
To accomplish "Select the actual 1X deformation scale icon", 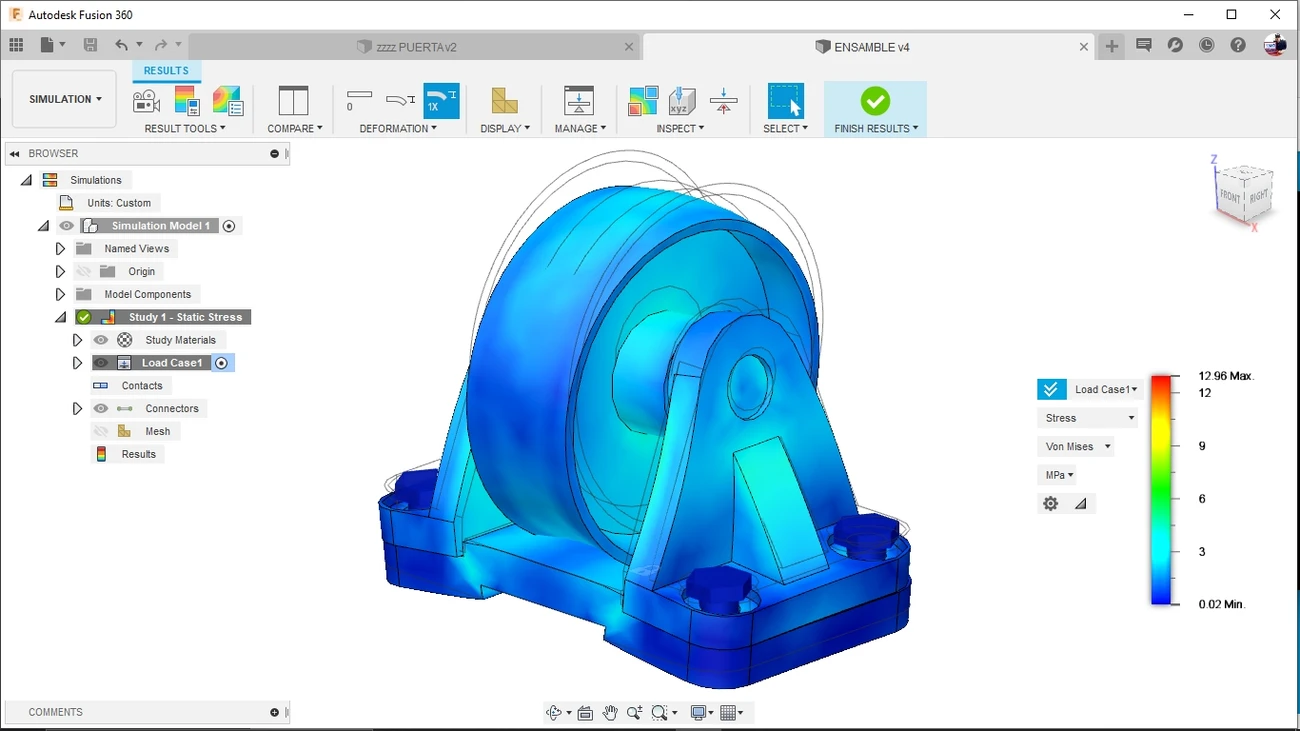I will 441,101.
